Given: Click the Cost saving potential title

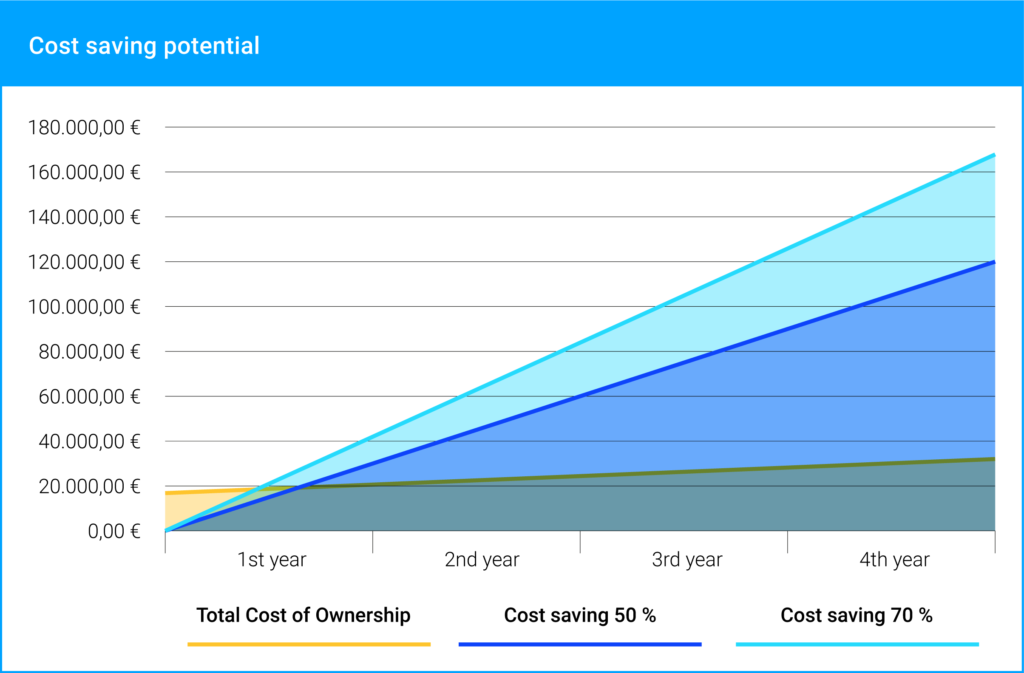Looking at the screenshot, I should point(144,46).
